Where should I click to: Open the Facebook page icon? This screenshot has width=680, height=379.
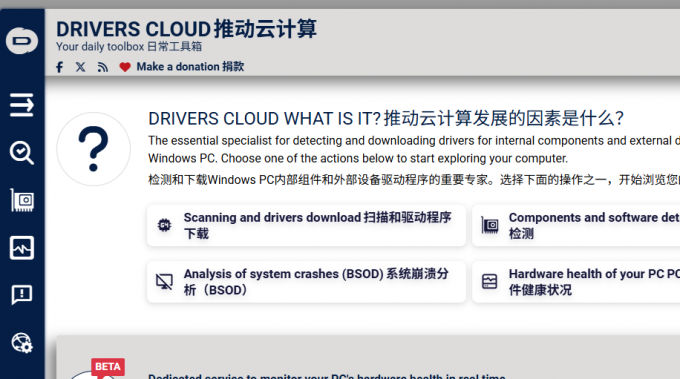(59, 67)
